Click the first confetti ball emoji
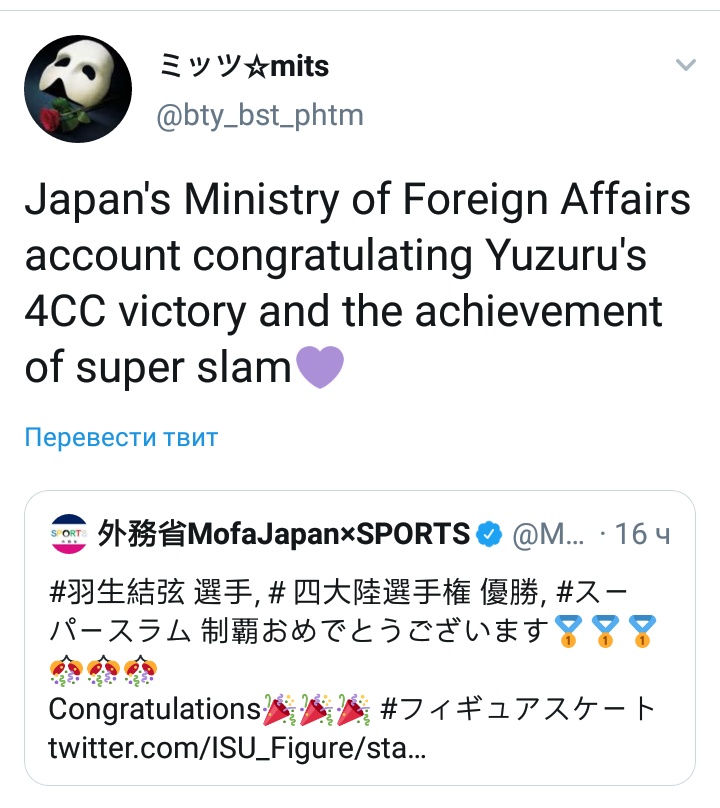 click(x=66, y=670)
